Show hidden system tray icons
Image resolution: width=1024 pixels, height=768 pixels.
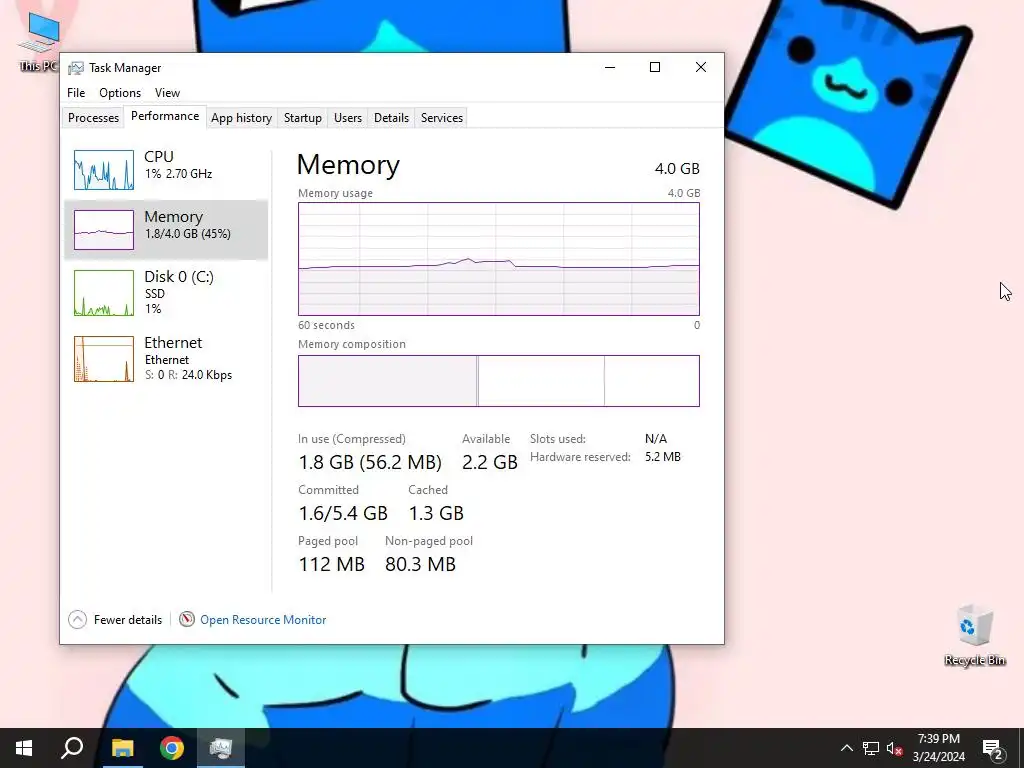pyautogui.click(x=846, y=748)
